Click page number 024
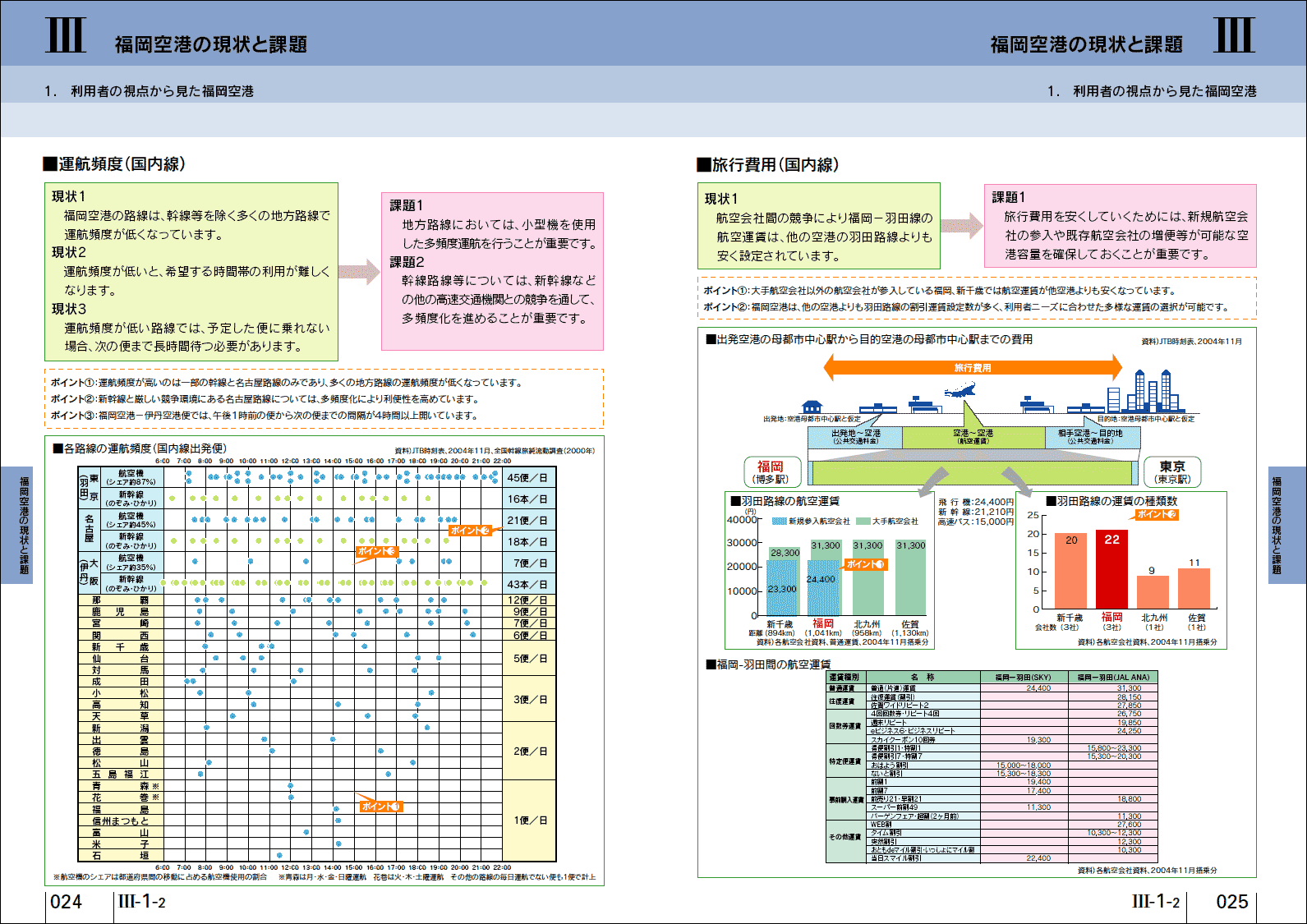 point(67,902)
